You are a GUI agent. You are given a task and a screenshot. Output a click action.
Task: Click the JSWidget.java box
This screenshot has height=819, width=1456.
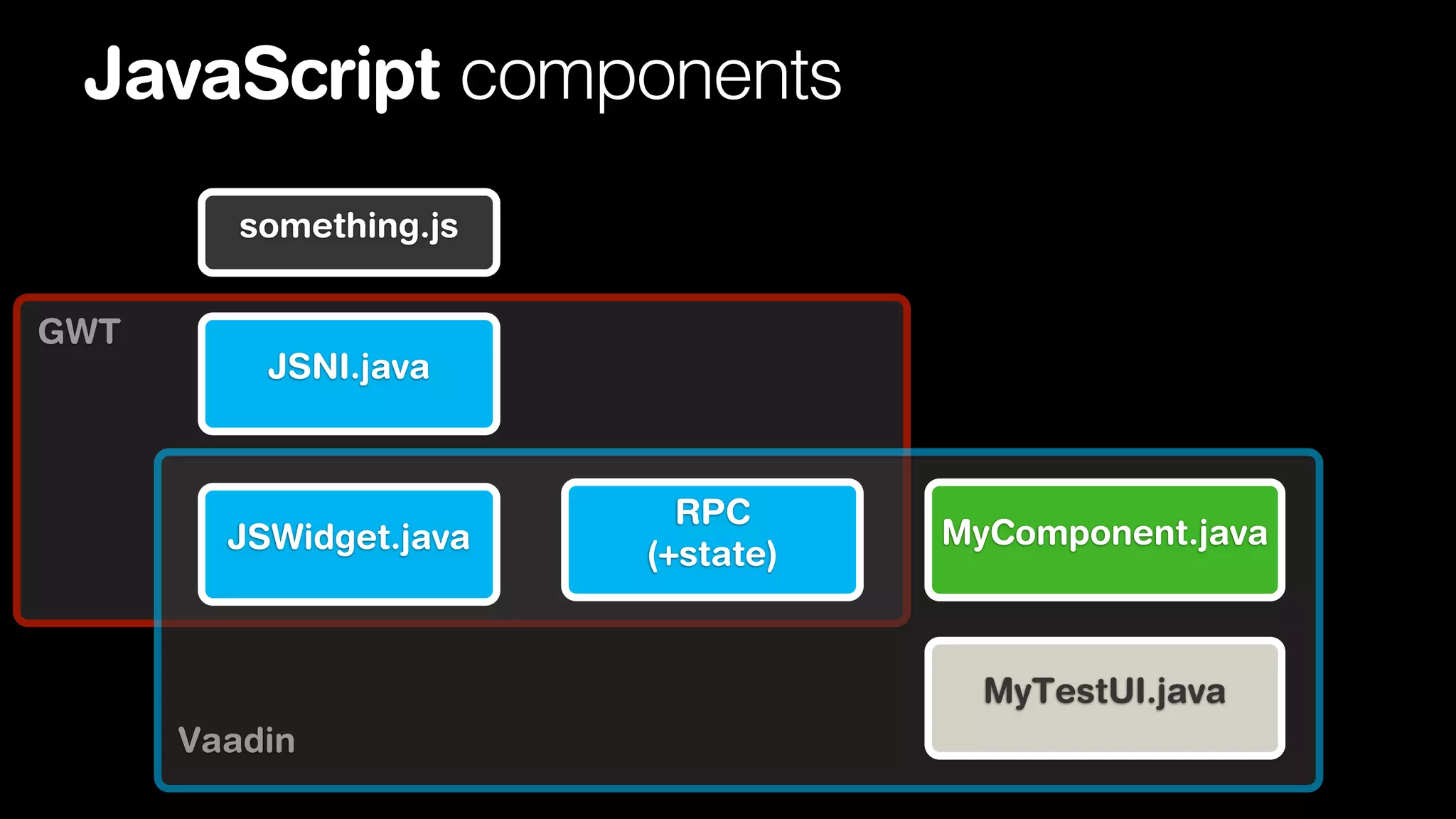pyautogui.click(x=348, y=544)
